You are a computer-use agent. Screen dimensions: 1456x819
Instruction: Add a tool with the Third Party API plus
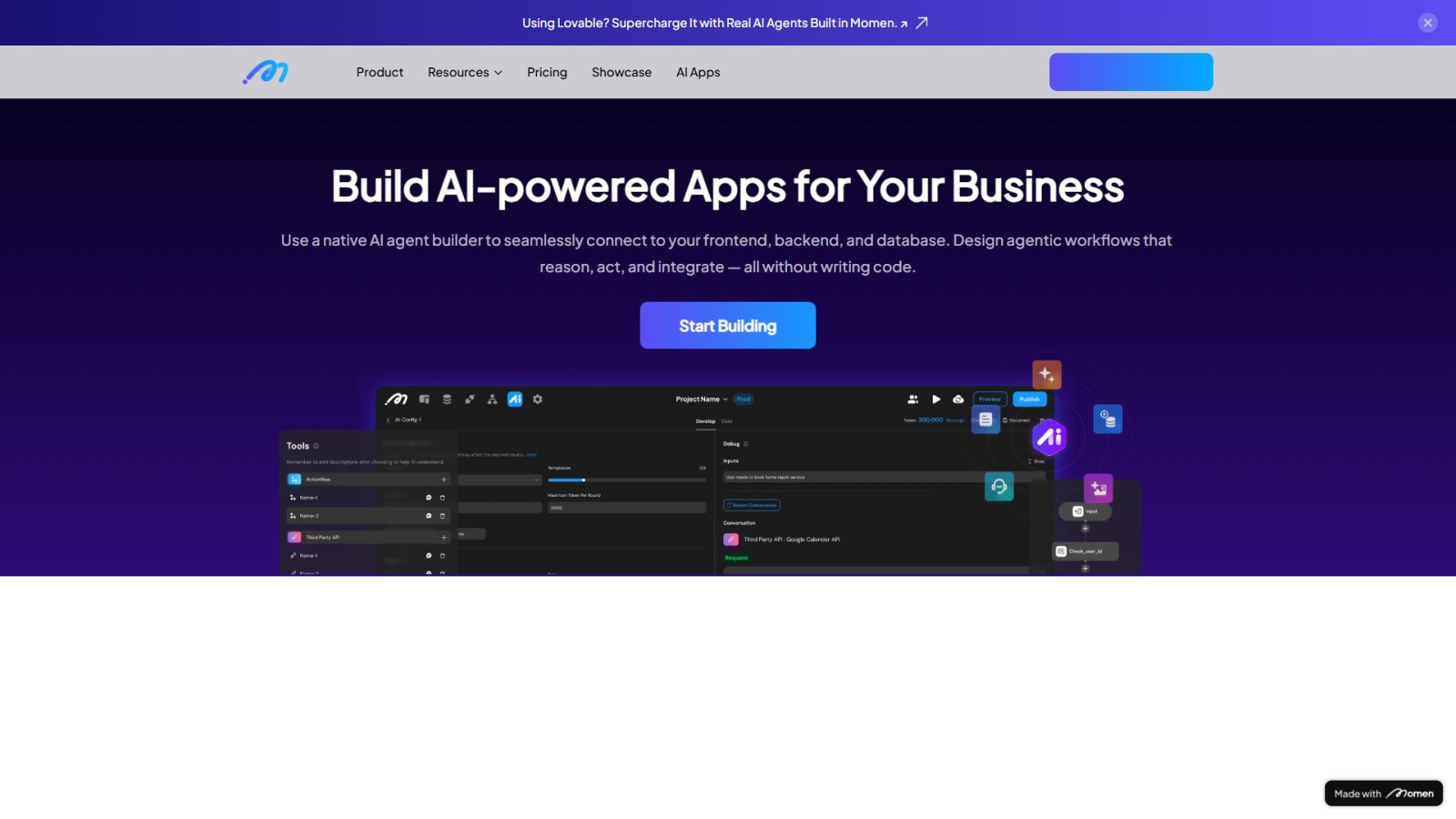(x=444, y=538)
